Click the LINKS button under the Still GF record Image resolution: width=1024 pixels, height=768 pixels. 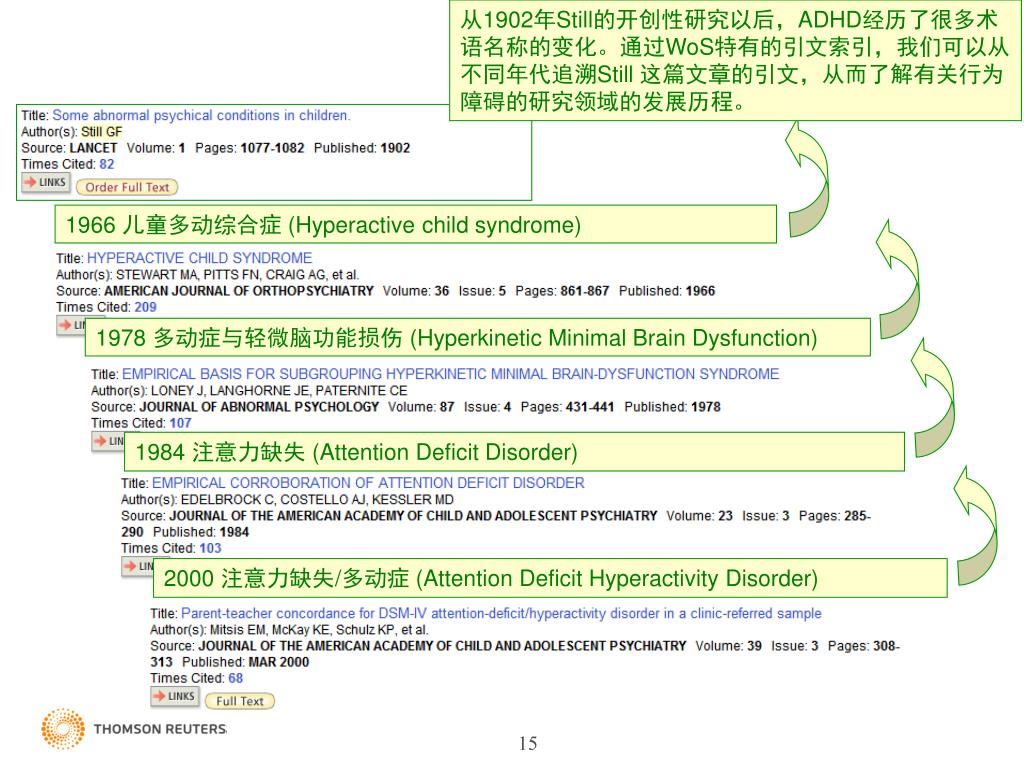45,182
